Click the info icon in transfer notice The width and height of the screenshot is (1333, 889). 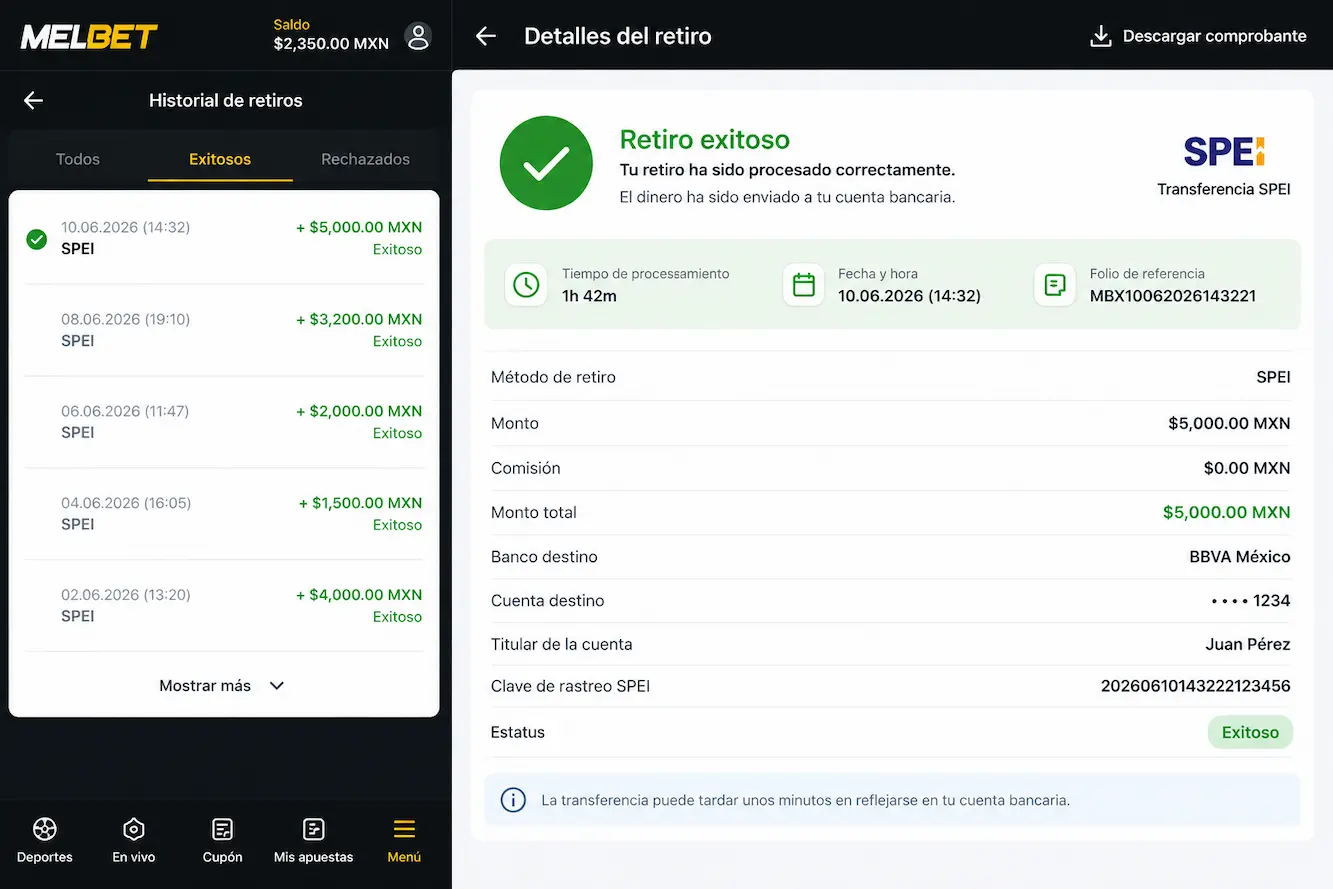point(513,800)
